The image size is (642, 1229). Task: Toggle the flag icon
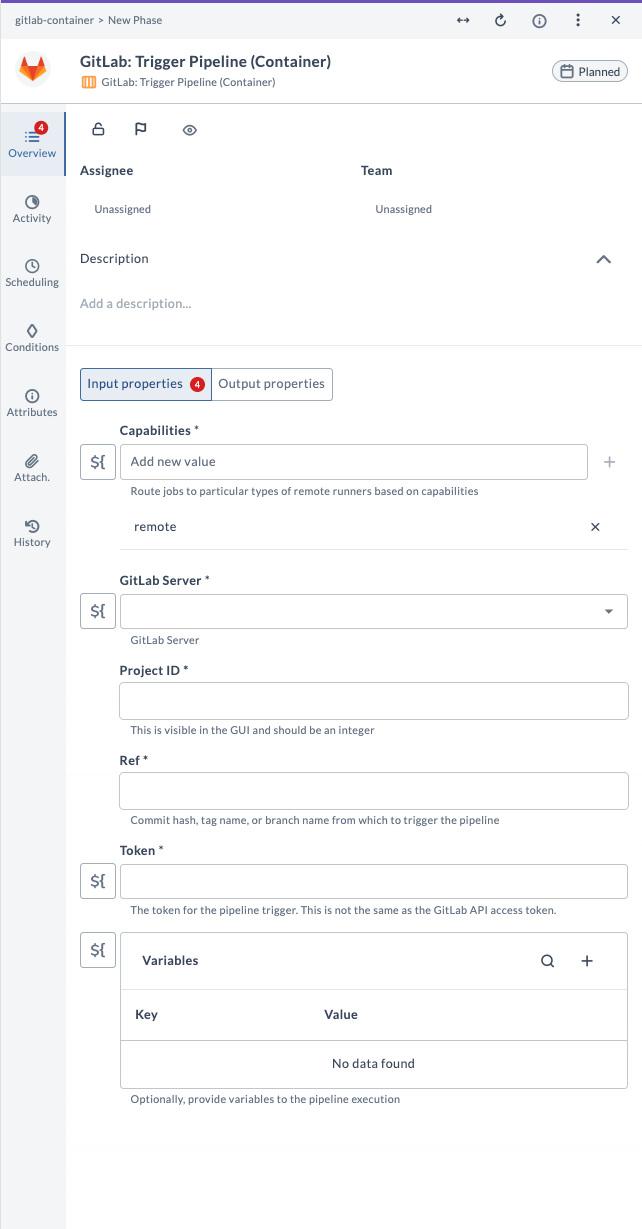tap(141, 129)
